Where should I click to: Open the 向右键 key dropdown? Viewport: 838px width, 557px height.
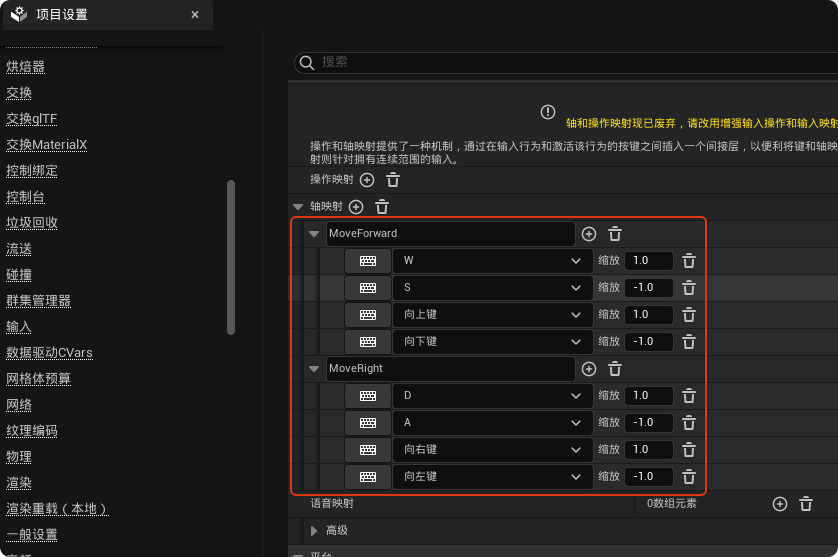(492, 450)
